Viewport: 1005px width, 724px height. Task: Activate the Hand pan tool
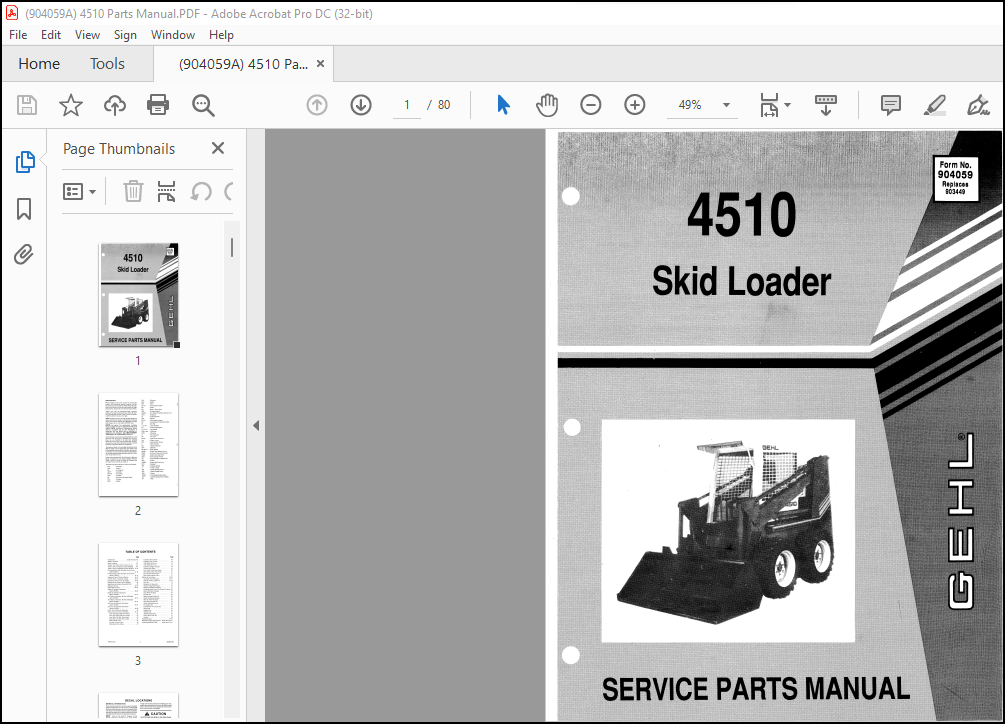click(547, 105)
